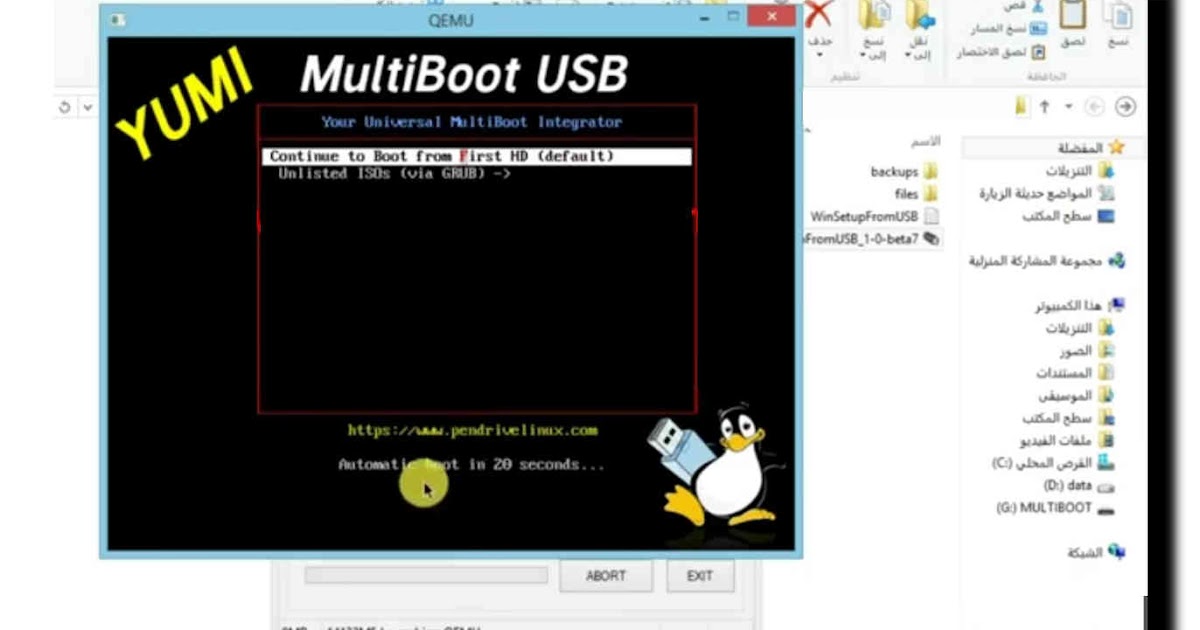The width and height of the screenshot is (1200, 630).
Task: Maximize the QEMU window
Action: (735, 18)
